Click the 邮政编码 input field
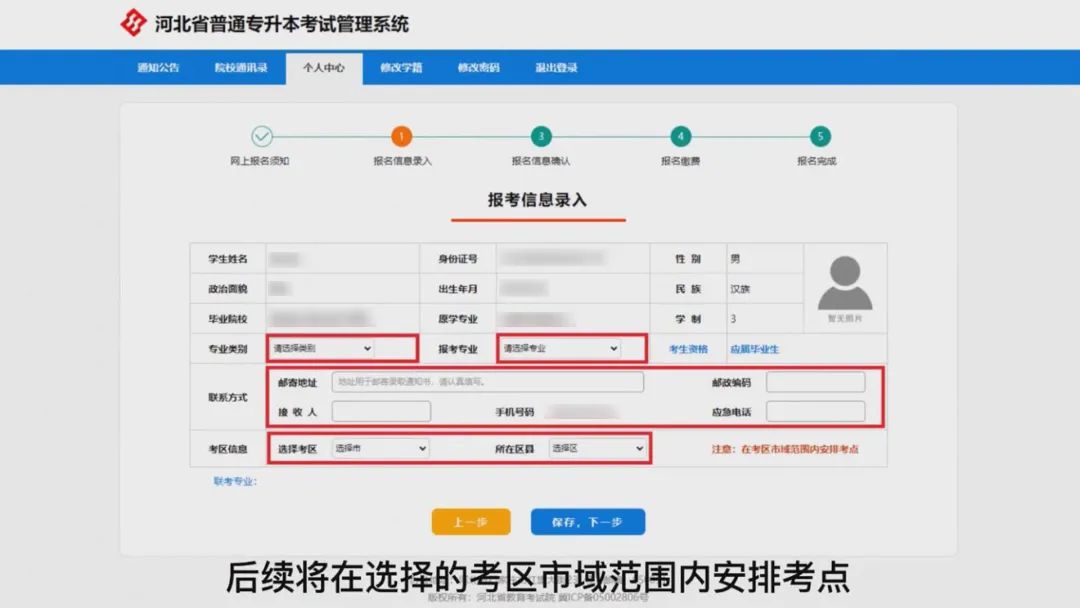 815,382
